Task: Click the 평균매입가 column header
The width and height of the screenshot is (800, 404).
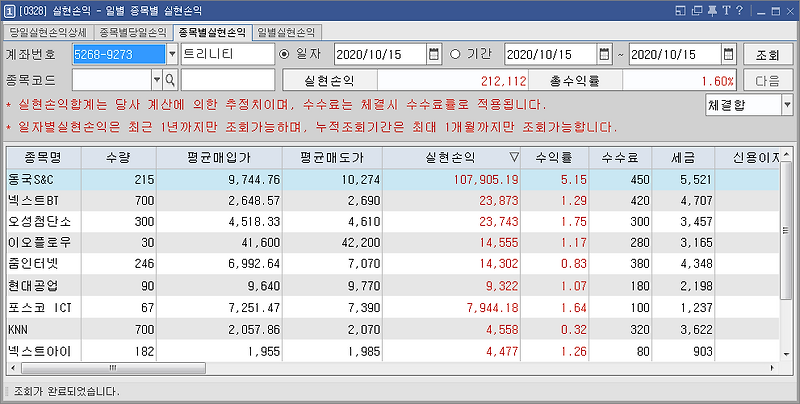Action: (219, 158)
